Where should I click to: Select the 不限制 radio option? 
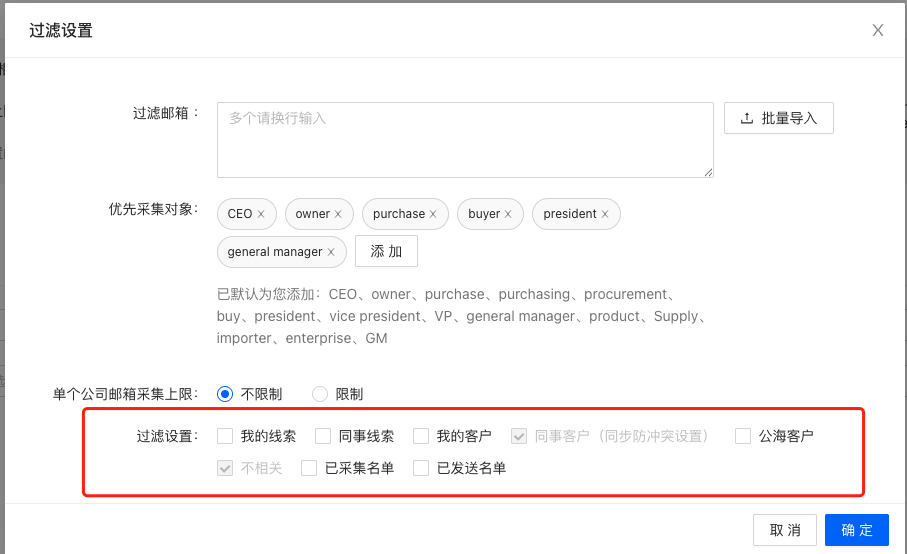click(225, 394)
